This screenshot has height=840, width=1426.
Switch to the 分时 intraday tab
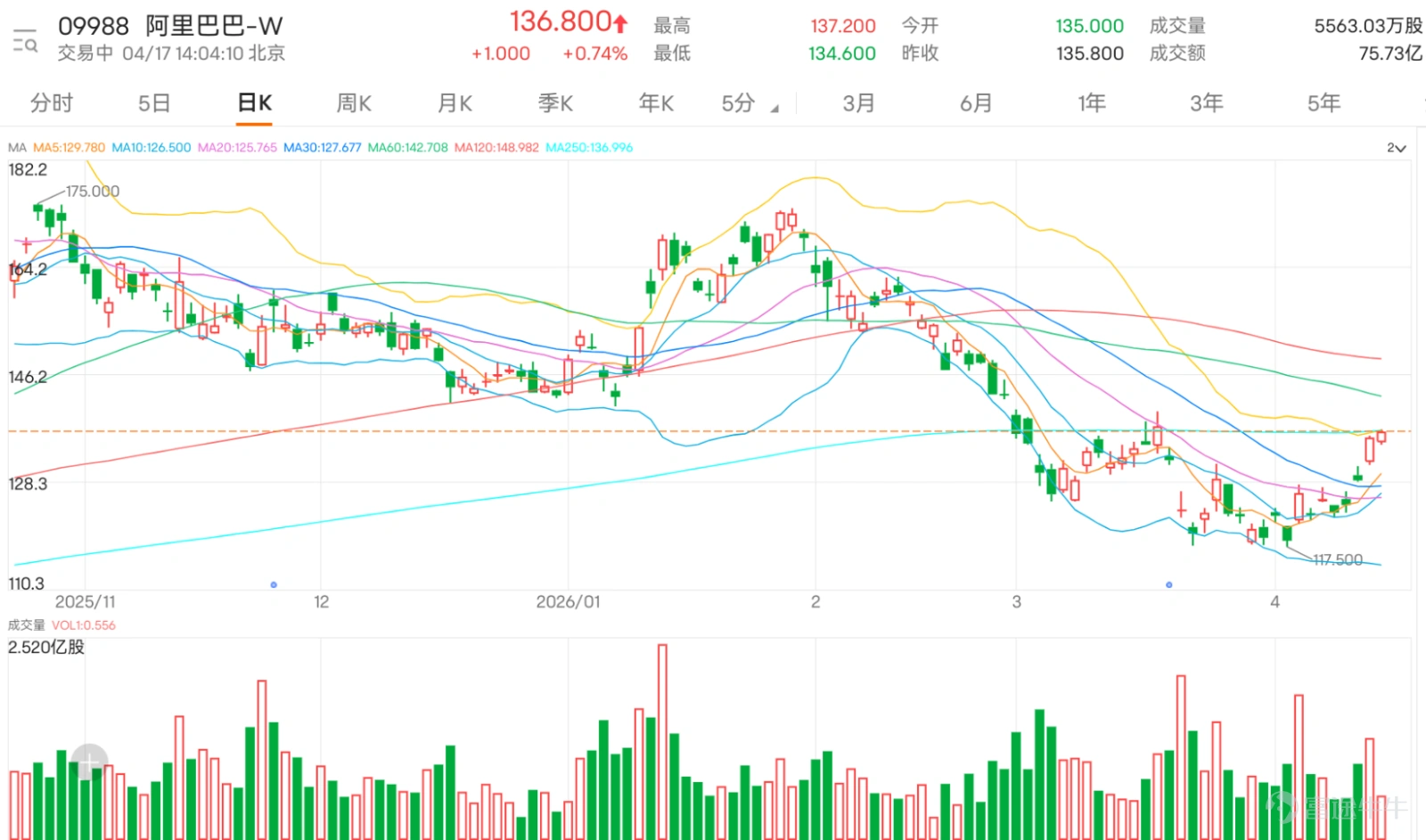tap(52, 103)
